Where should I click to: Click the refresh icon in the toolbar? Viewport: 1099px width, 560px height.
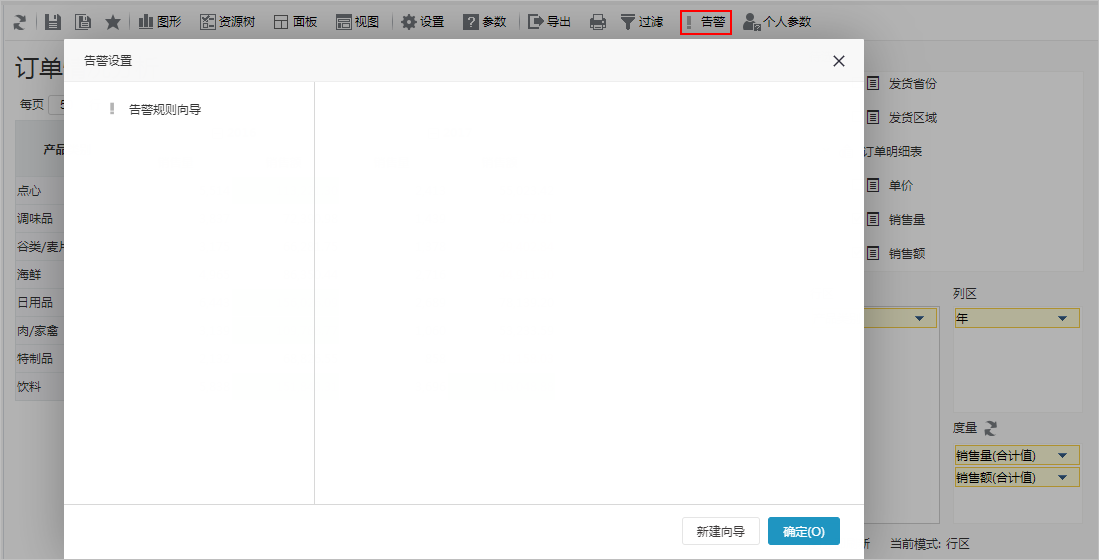pos(20,22)
